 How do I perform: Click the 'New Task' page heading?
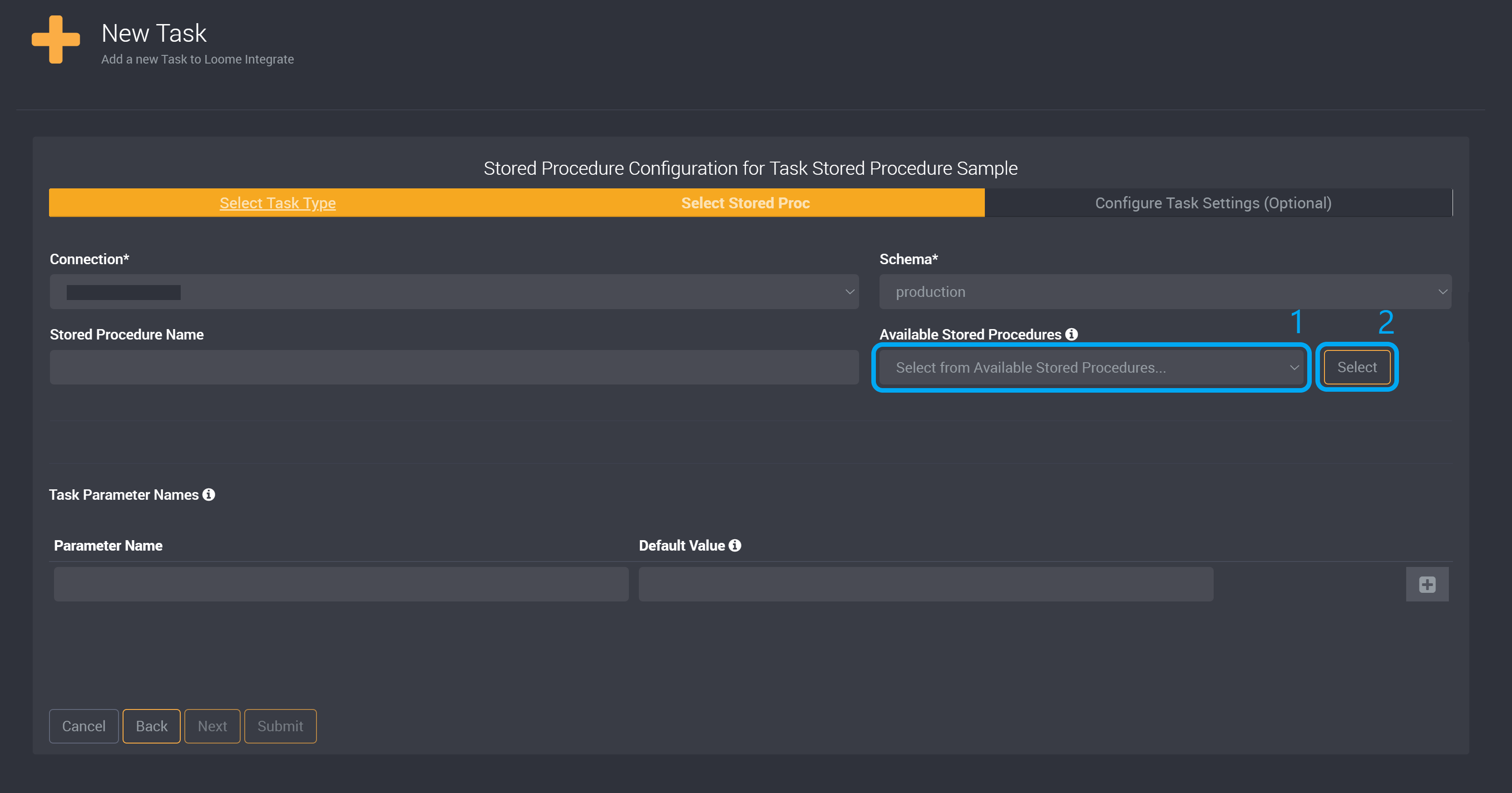(x=154, y=34)
